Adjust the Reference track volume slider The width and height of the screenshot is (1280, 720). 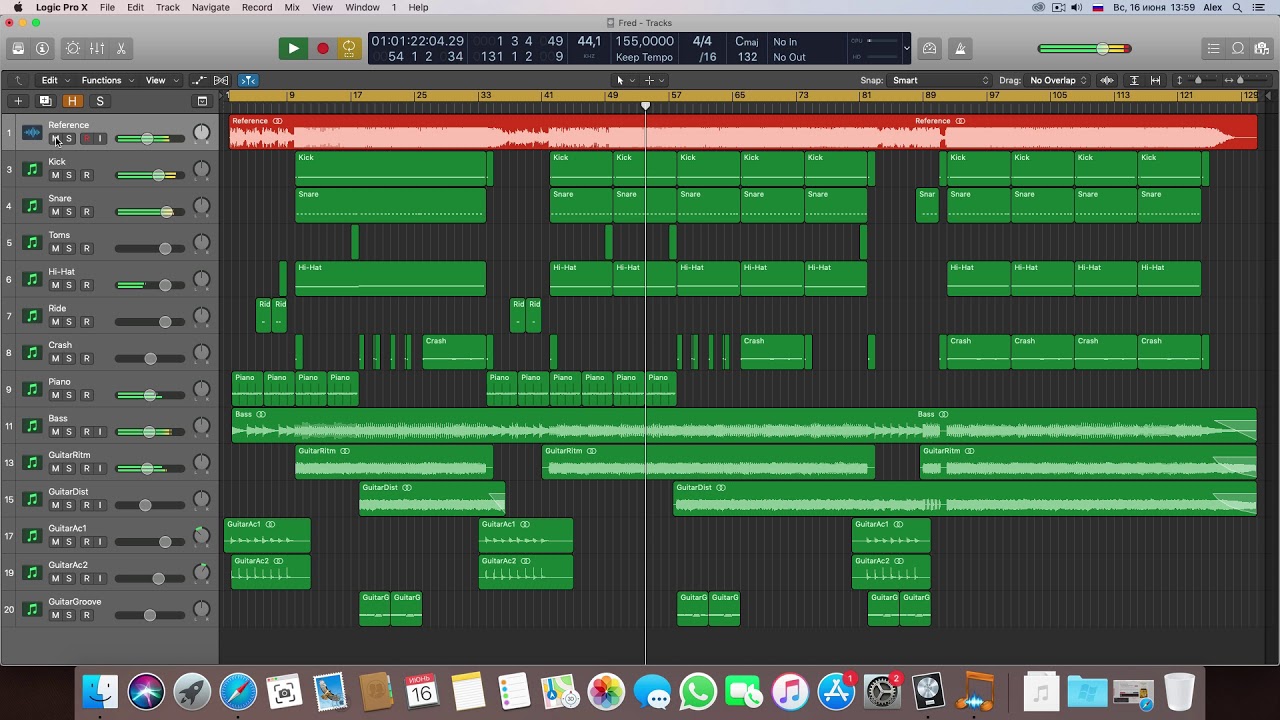click(x=150, y=138)
